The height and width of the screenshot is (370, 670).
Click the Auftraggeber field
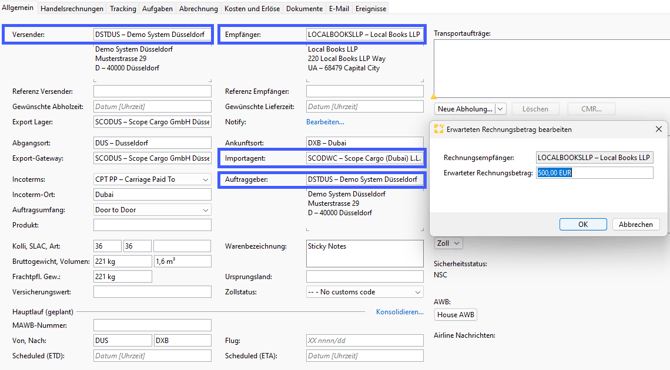[364, 179]
